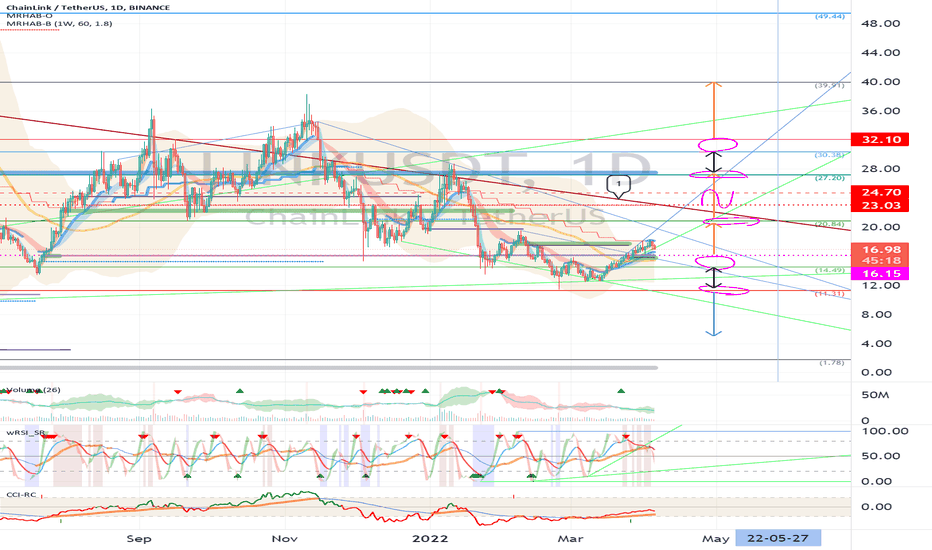Open the Volume (26) indicator label
This screenshot has height=550, width=932.
tap(33, 390)
